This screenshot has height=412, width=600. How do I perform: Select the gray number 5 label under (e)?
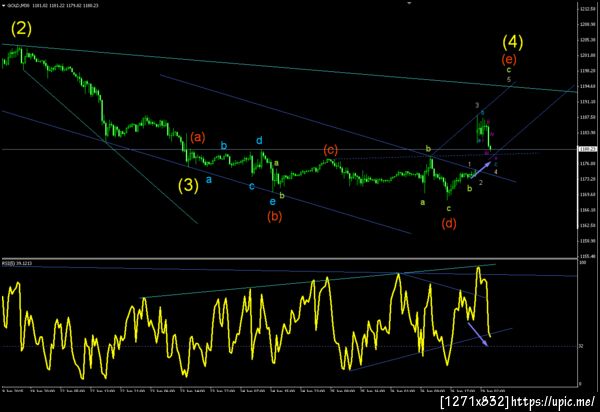coord(509,80)
